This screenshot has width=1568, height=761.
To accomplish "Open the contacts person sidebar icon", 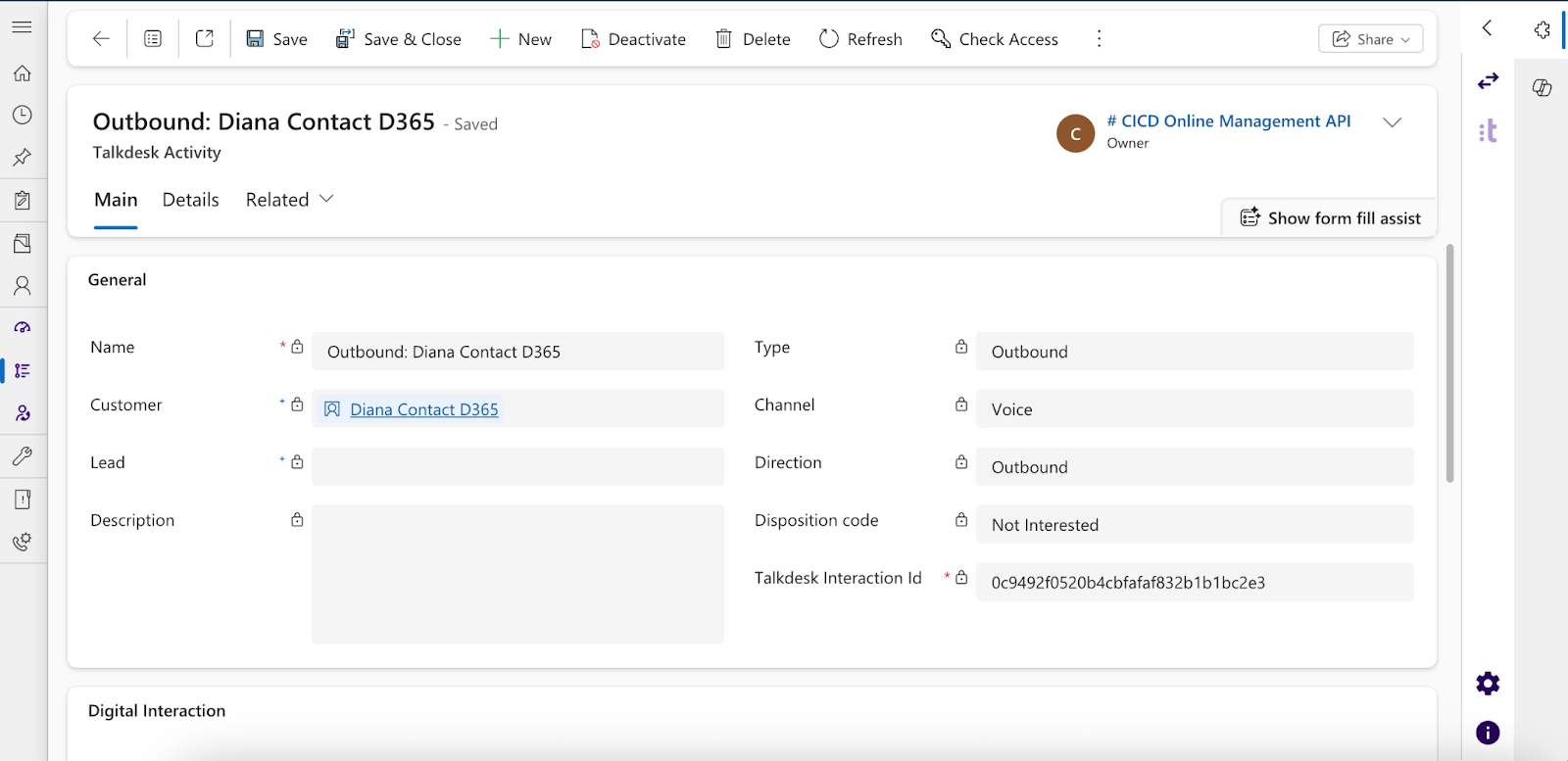I will point(22,286).
